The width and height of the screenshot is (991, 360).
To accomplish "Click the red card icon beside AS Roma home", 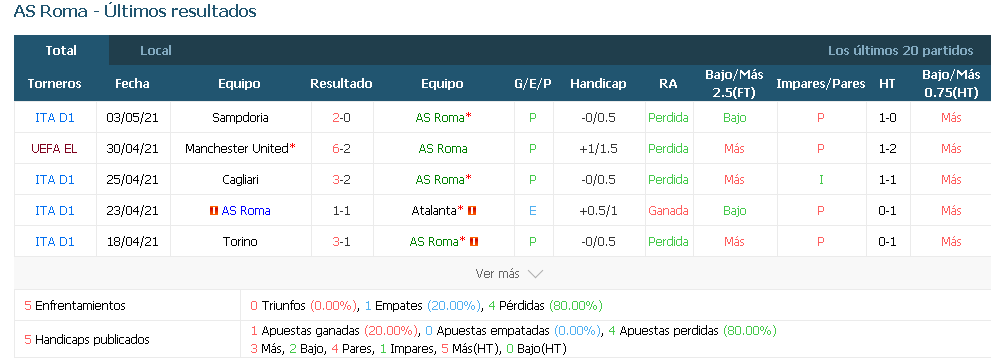I will [x=214, y=210].
